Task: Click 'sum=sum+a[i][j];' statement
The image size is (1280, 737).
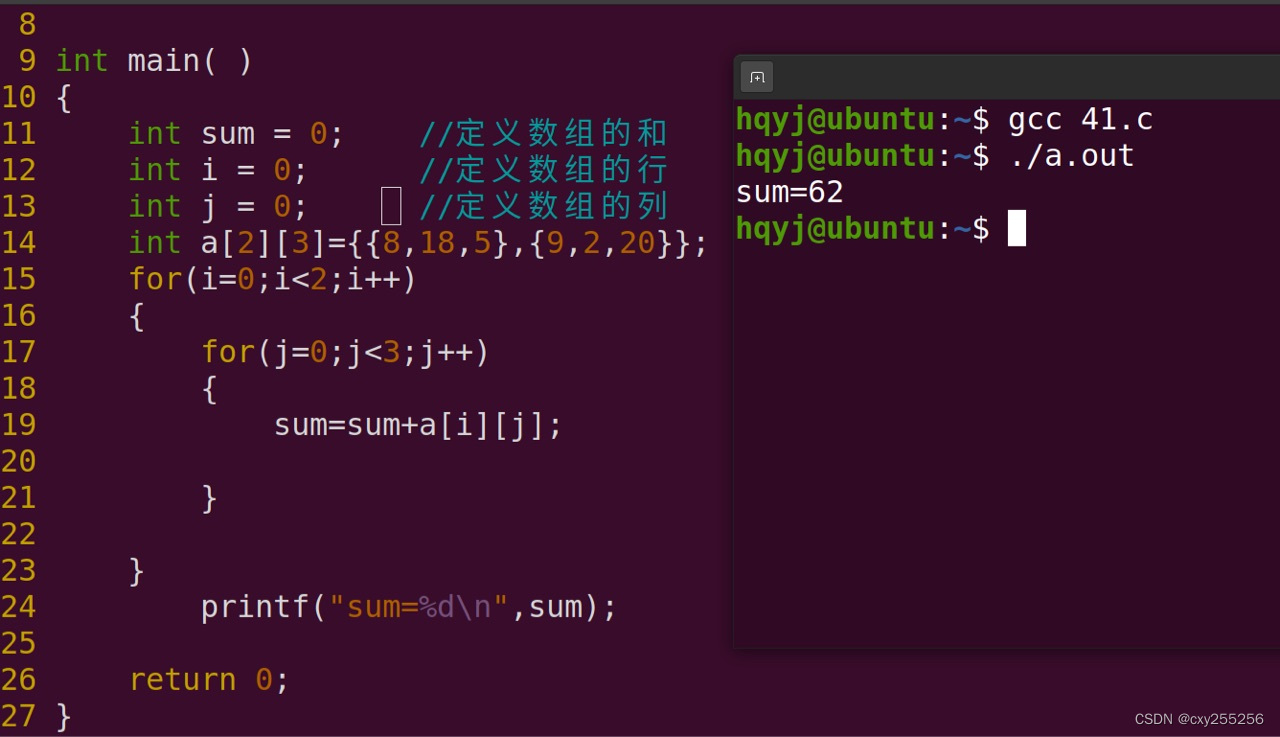Action: 418,425
